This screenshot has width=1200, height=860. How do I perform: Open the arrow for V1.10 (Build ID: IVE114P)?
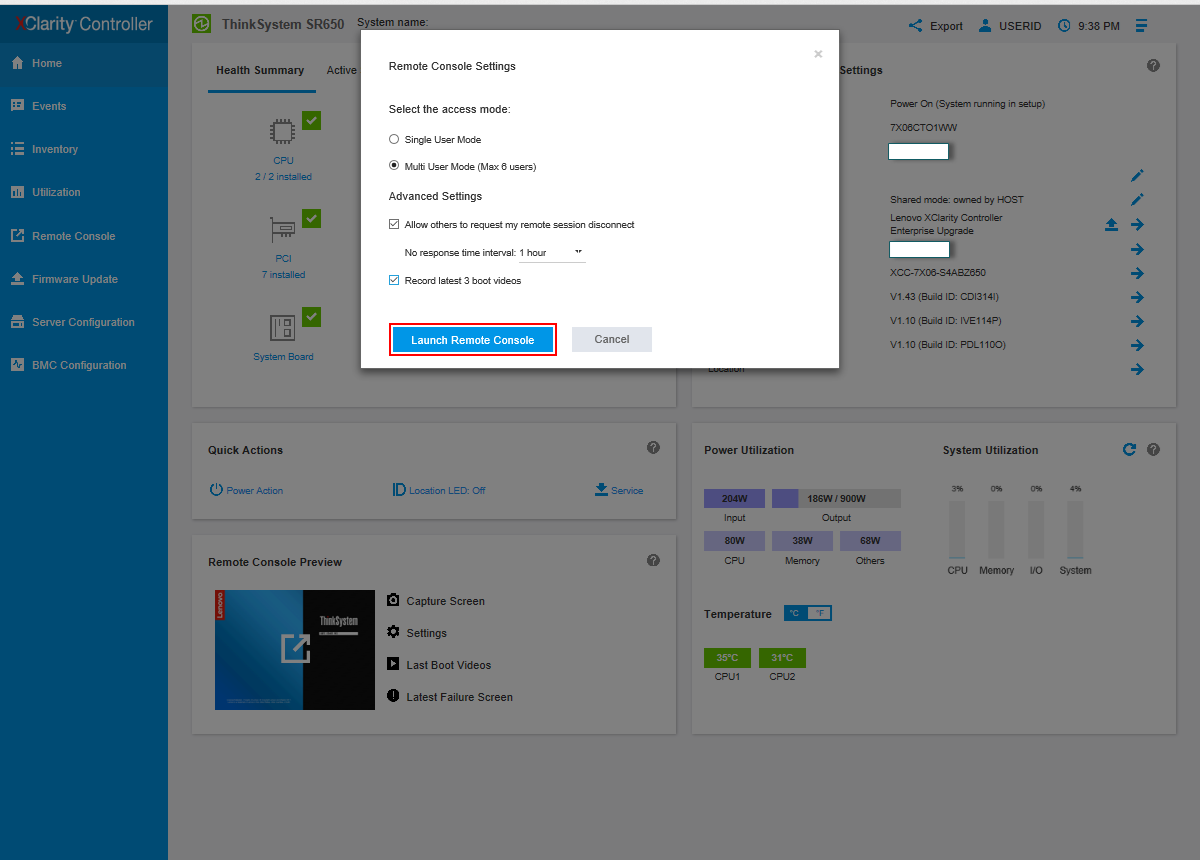(x=1137, y=321)
